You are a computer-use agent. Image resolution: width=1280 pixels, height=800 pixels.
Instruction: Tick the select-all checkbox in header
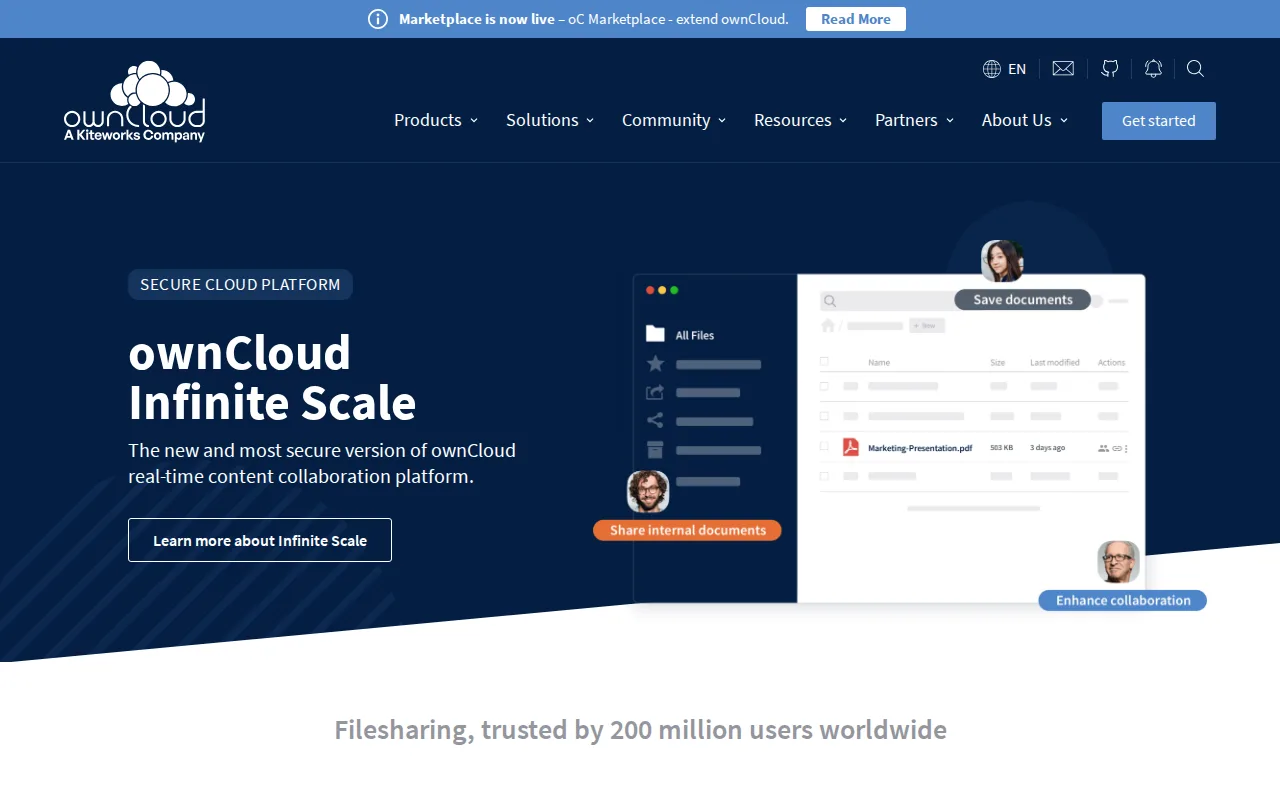pos(824,362)
